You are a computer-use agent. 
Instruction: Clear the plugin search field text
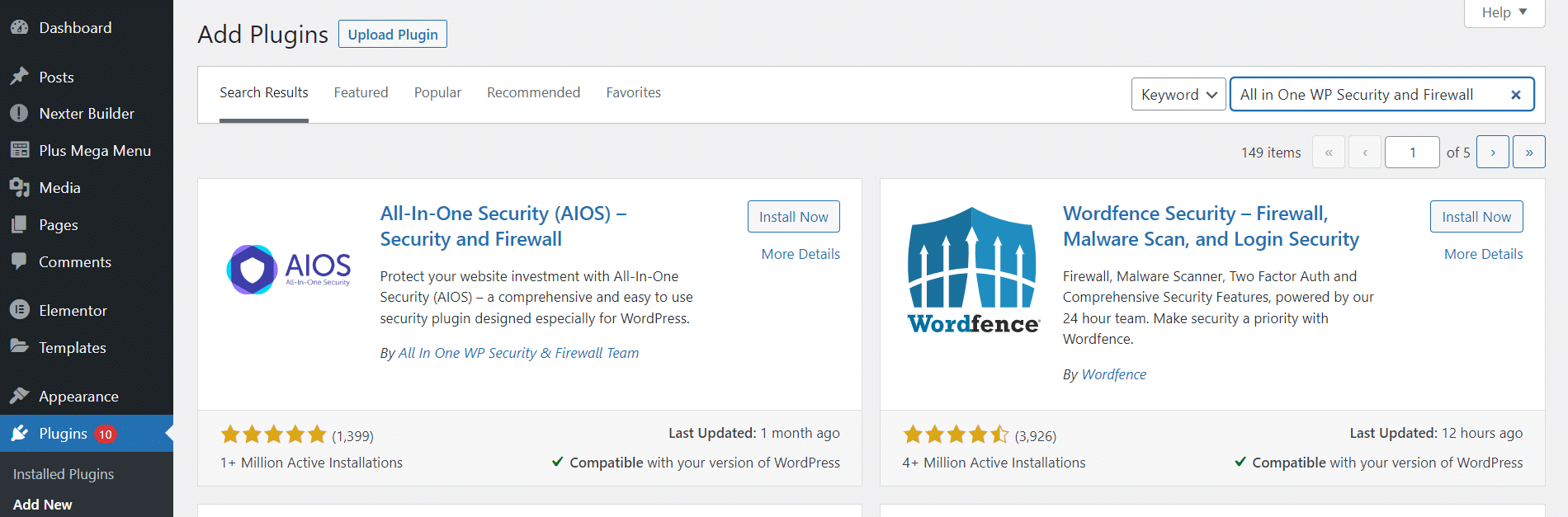(x=1515, y=95)
